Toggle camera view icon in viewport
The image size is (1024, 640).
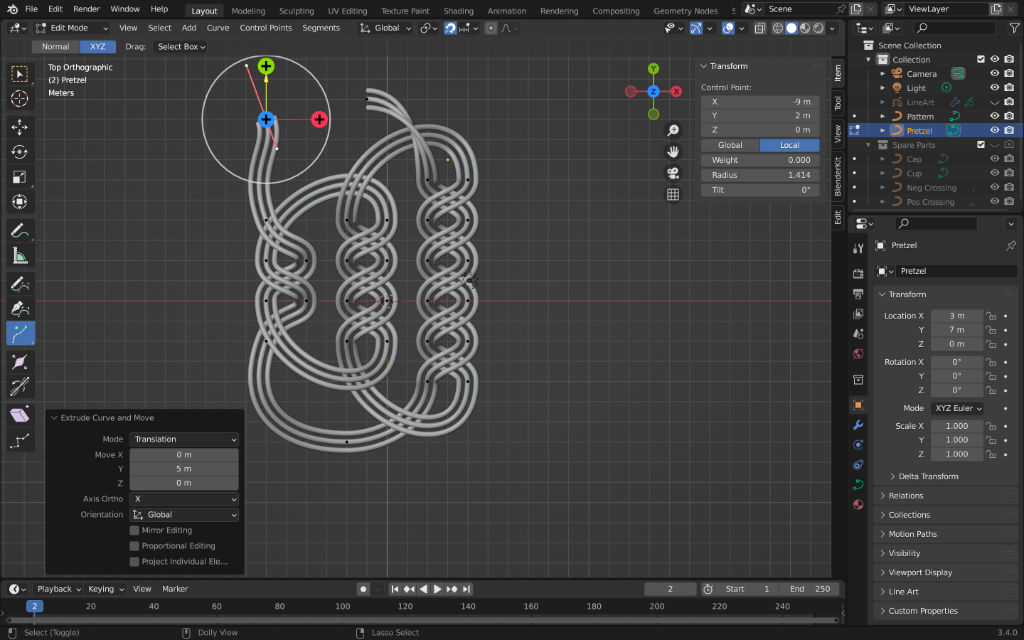pos(673,173)
